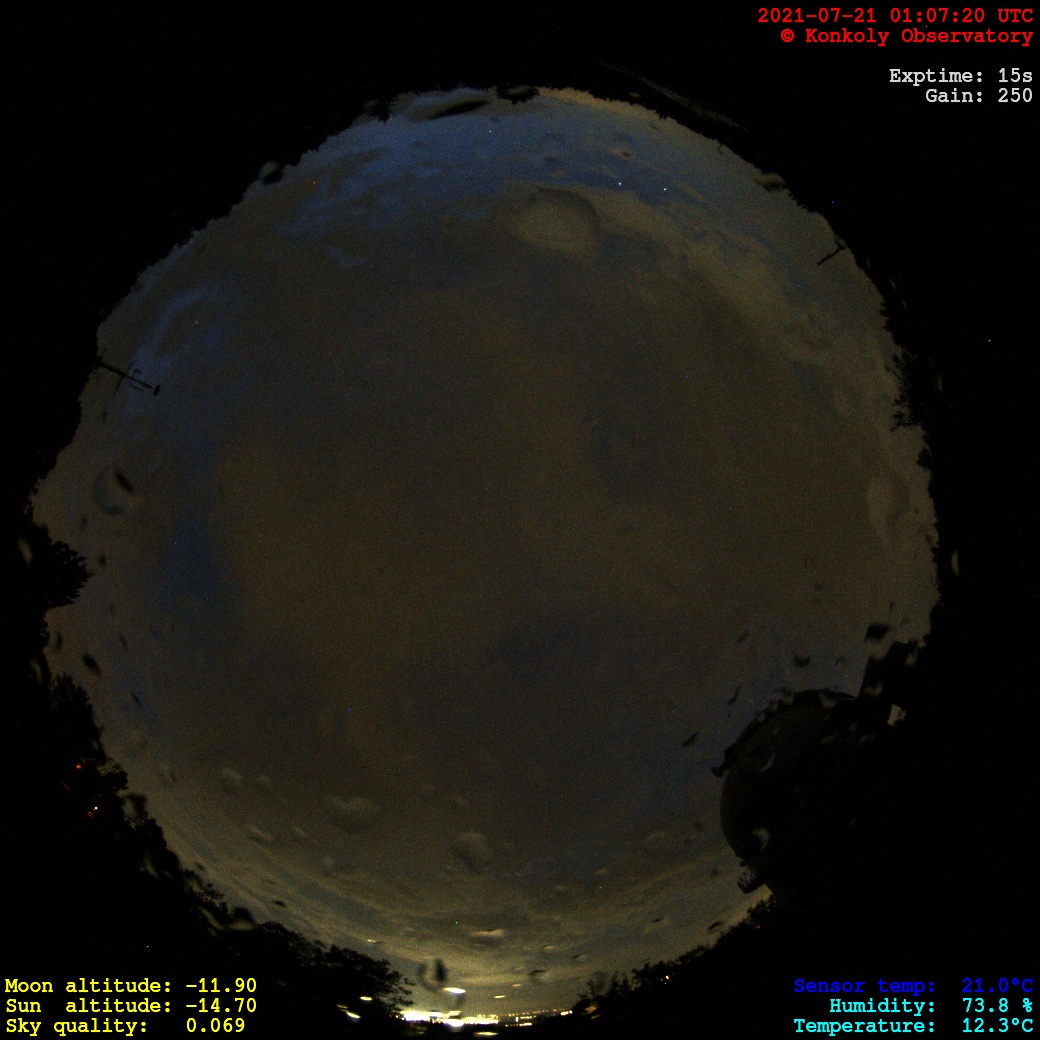1040x1040 pixels.
Task: Click the blue Sensor temp reading
Action: 912,986
